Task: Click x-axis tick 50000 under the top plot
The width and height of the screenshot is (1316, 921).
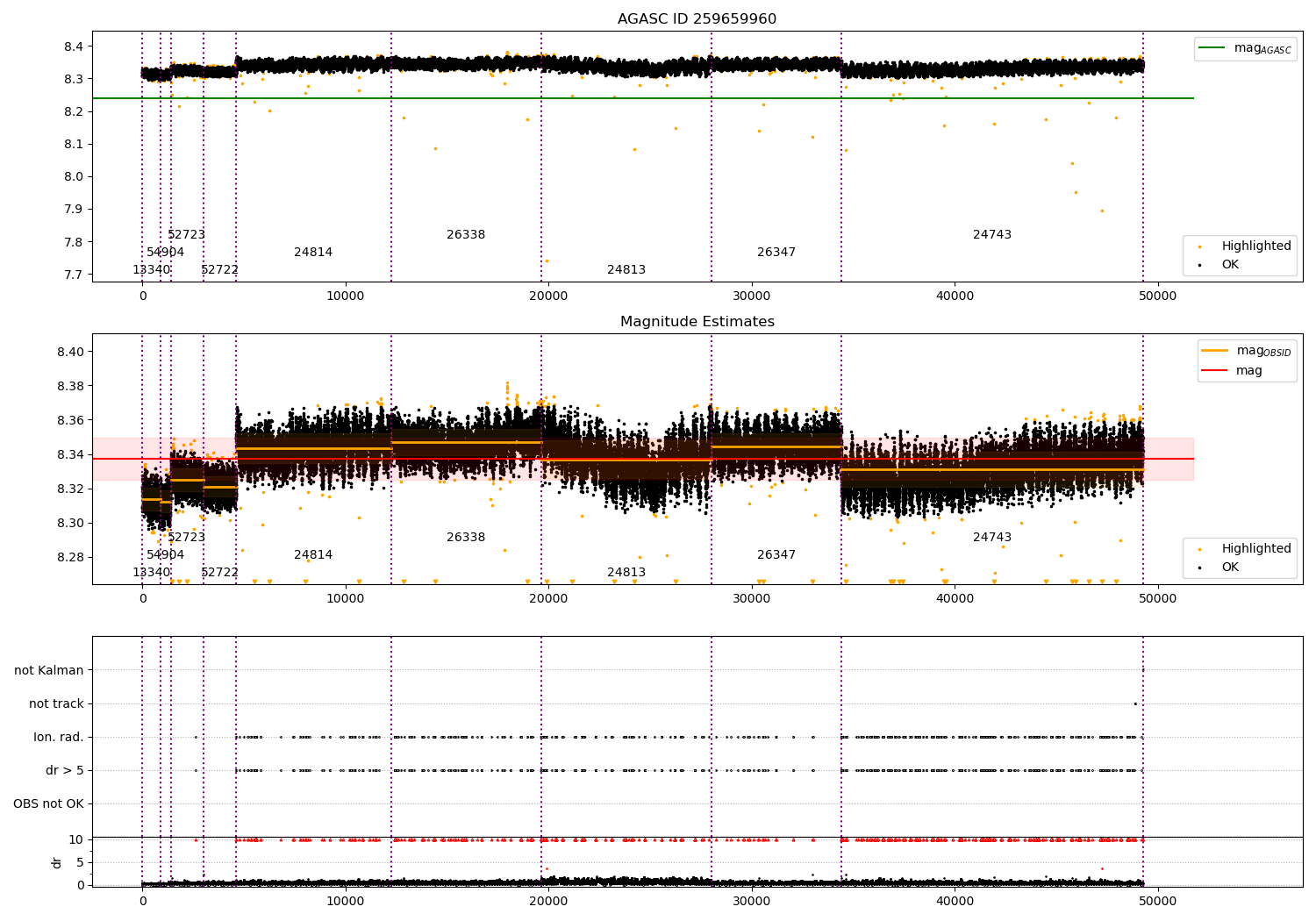Action: tap(1158, 296)
